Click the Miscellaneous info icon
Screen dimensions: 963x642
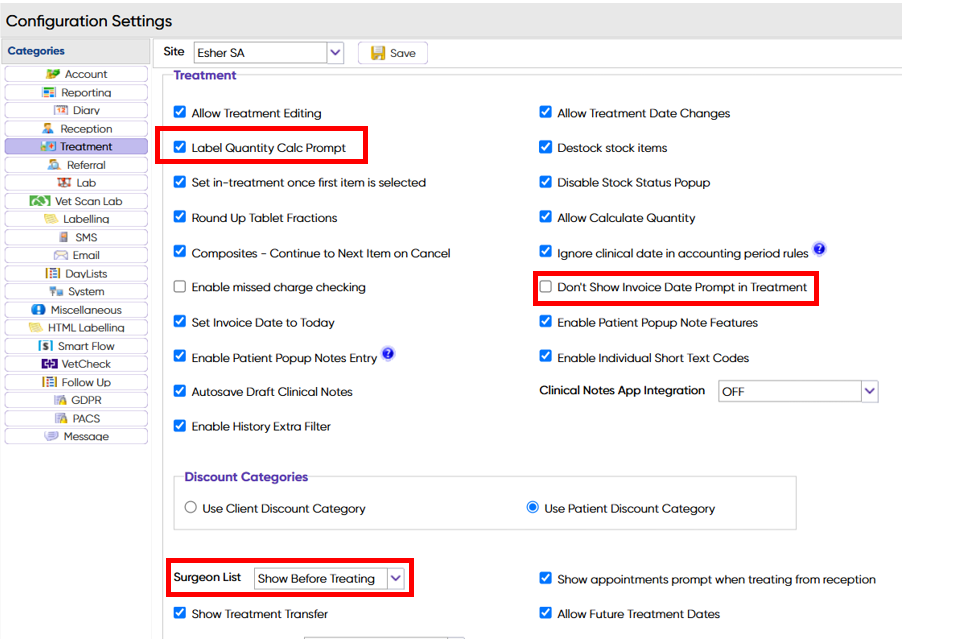[38, 310]
